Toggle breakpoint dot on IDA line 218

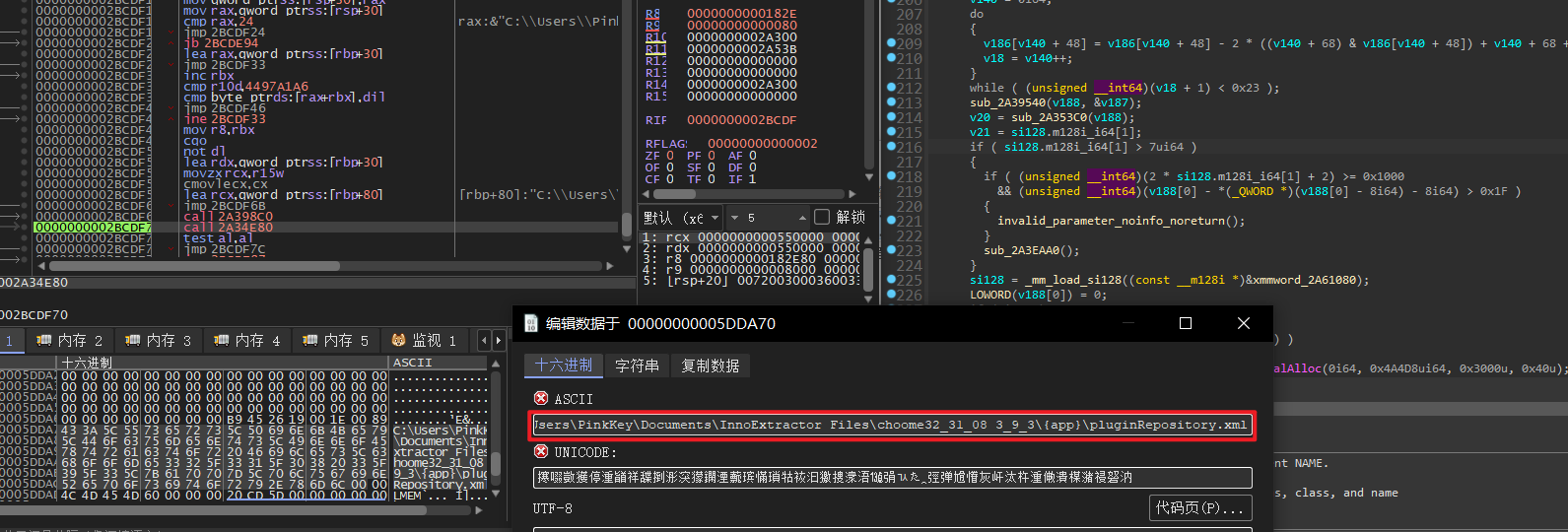pyautogui.click(x=891, y=176)
